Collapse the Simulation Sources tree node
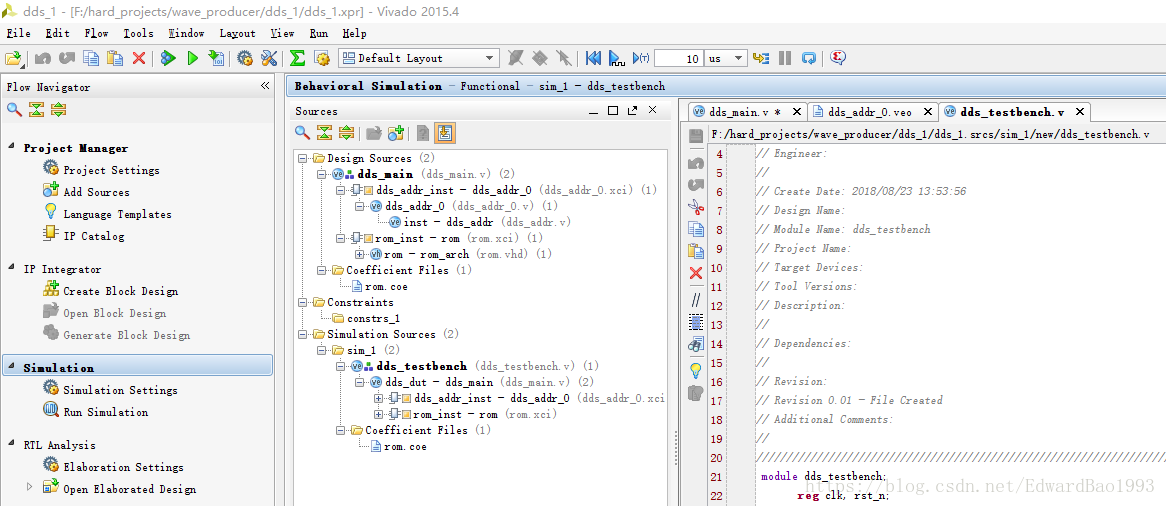 point(303,334)
